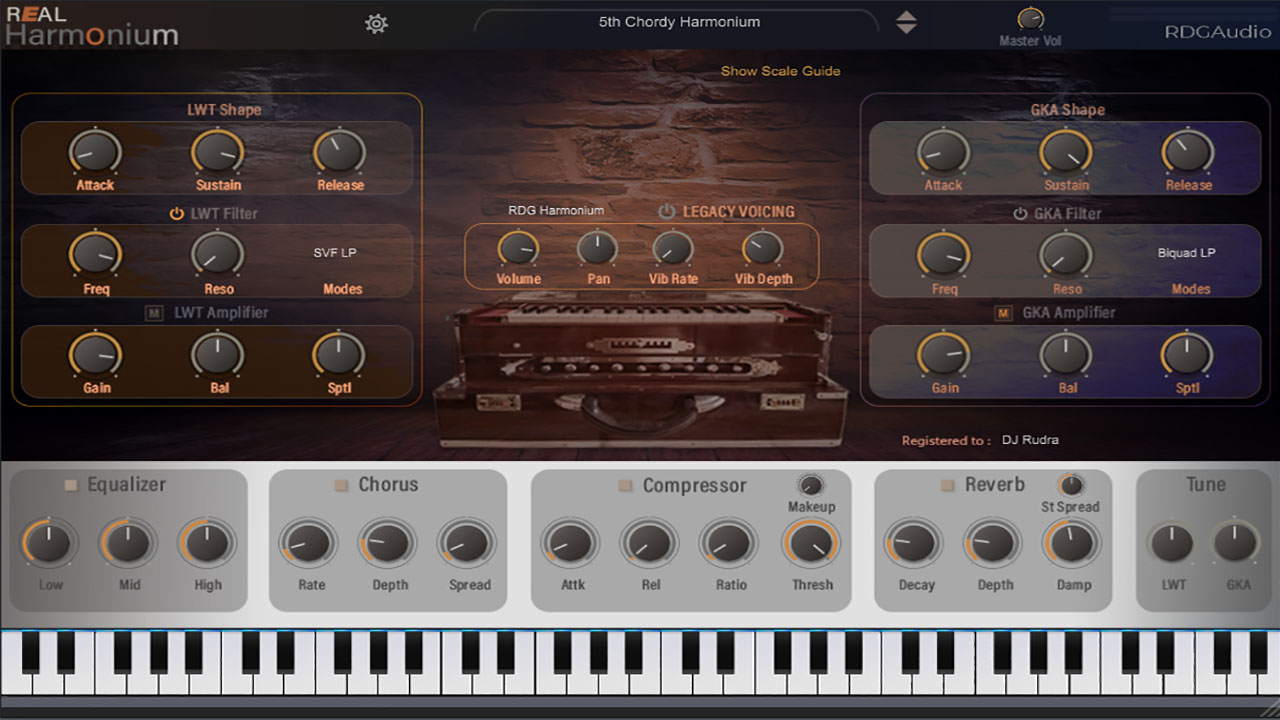This screenshot has width=1280, height=720.
Task: Click the Reverb St Spread knob
Action: tap(1071, 485)
